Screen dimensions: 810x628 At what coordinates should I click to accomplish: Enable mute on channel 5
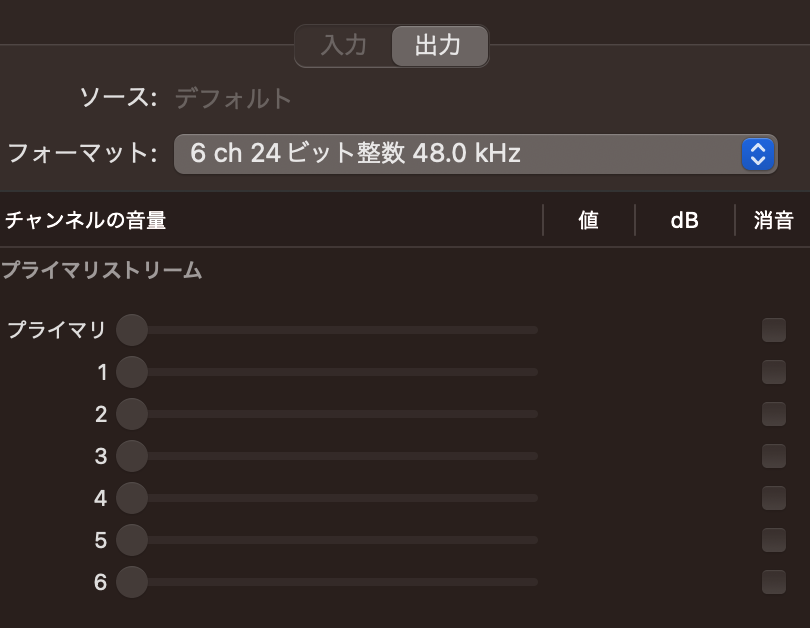point(773,540)
